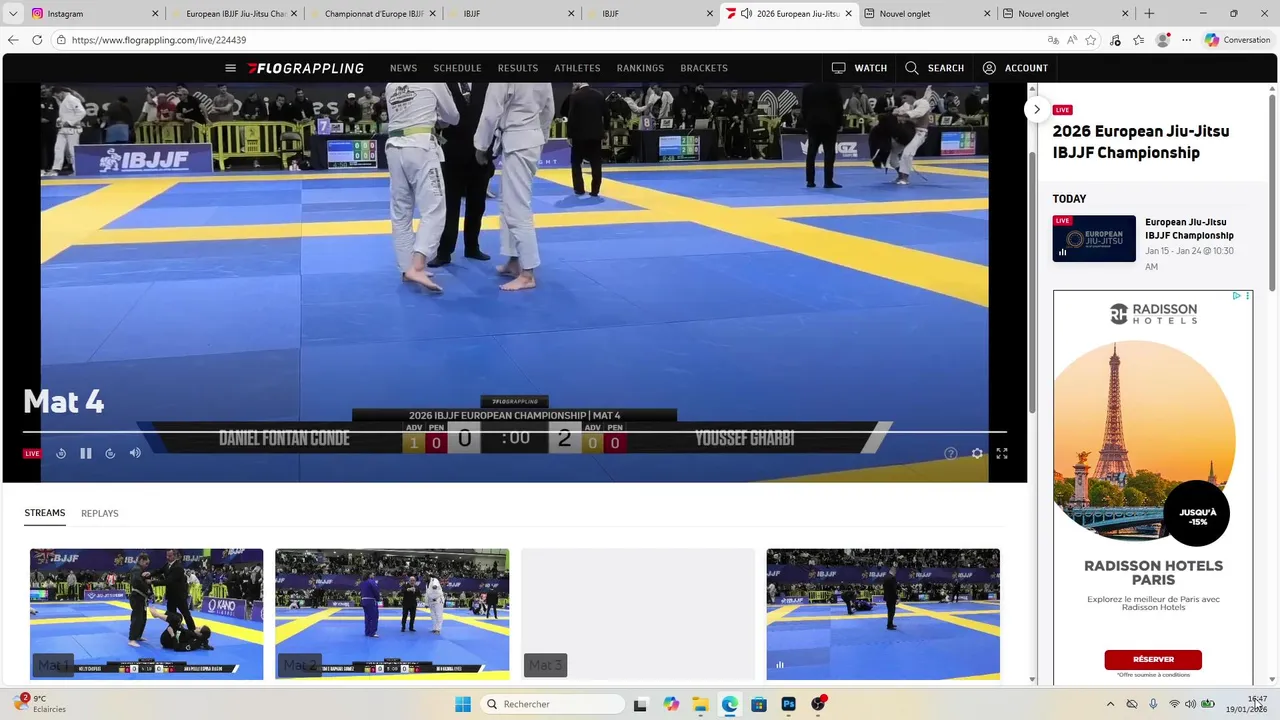
Task: Click the WATCH button in header
Action: coord(859,68)
